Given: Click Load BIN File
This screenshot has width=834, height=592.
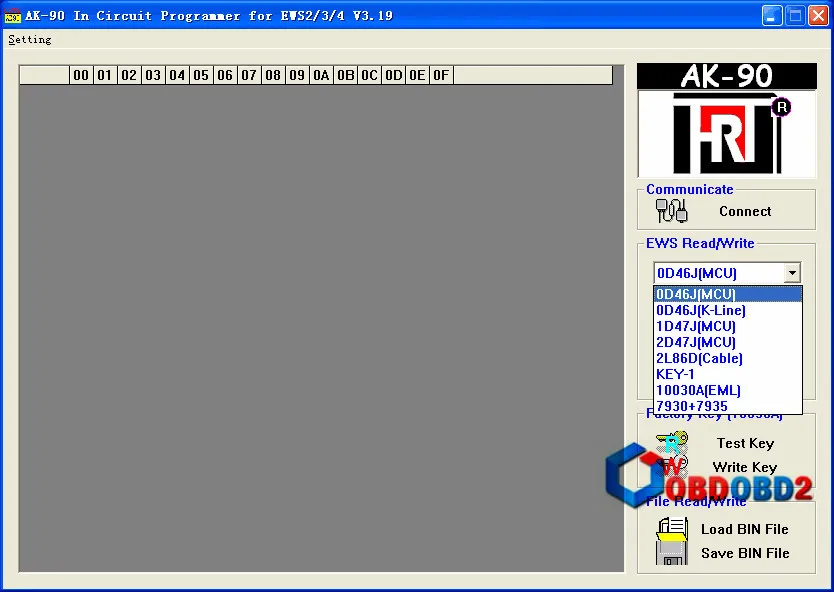Looking at the screenshot, I should point(745,529).
